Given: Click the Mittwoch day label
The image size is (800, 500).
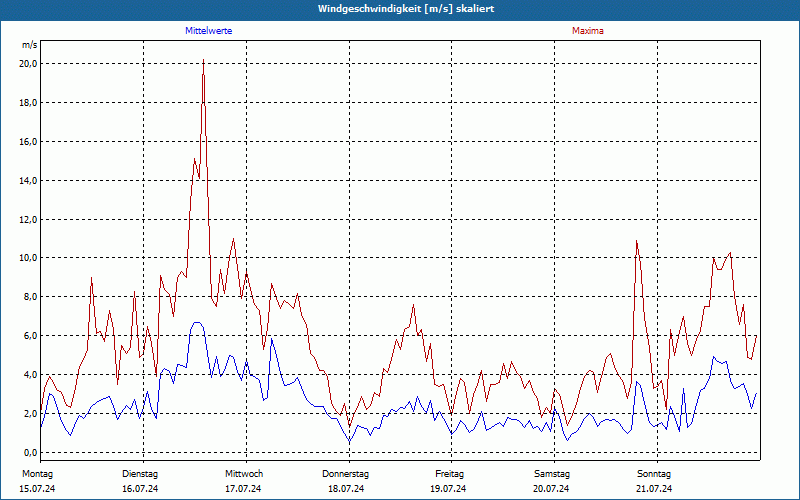Looking at the screenshot, I should click(244, 474).
